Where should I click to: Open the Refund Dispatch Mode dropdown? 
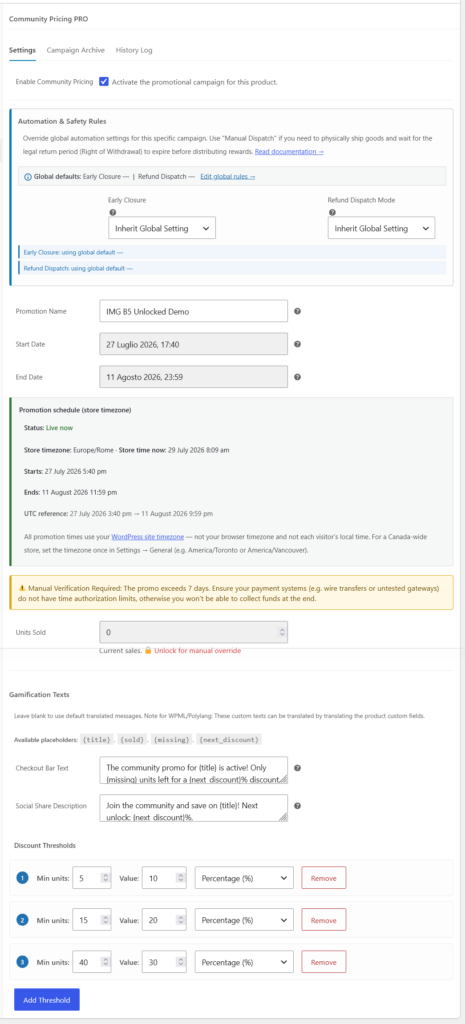[381, 229]
